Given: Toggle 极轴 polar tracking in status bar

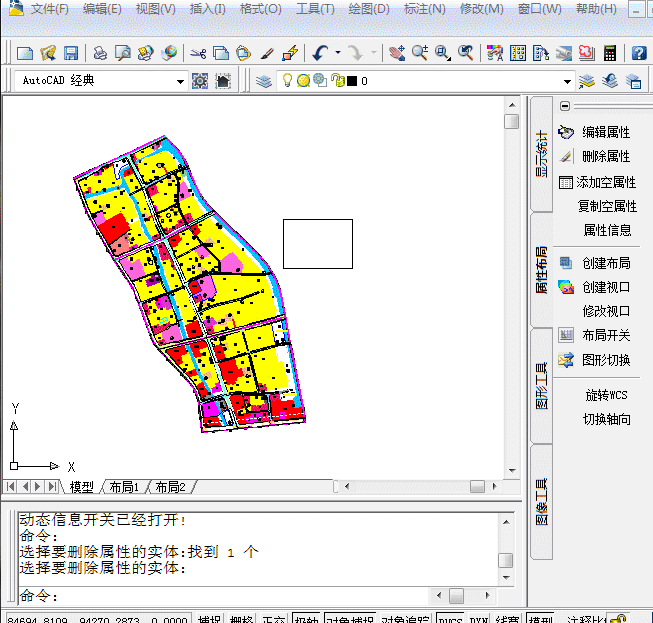Looking at the screenshot, I should [x=306, y=618].
